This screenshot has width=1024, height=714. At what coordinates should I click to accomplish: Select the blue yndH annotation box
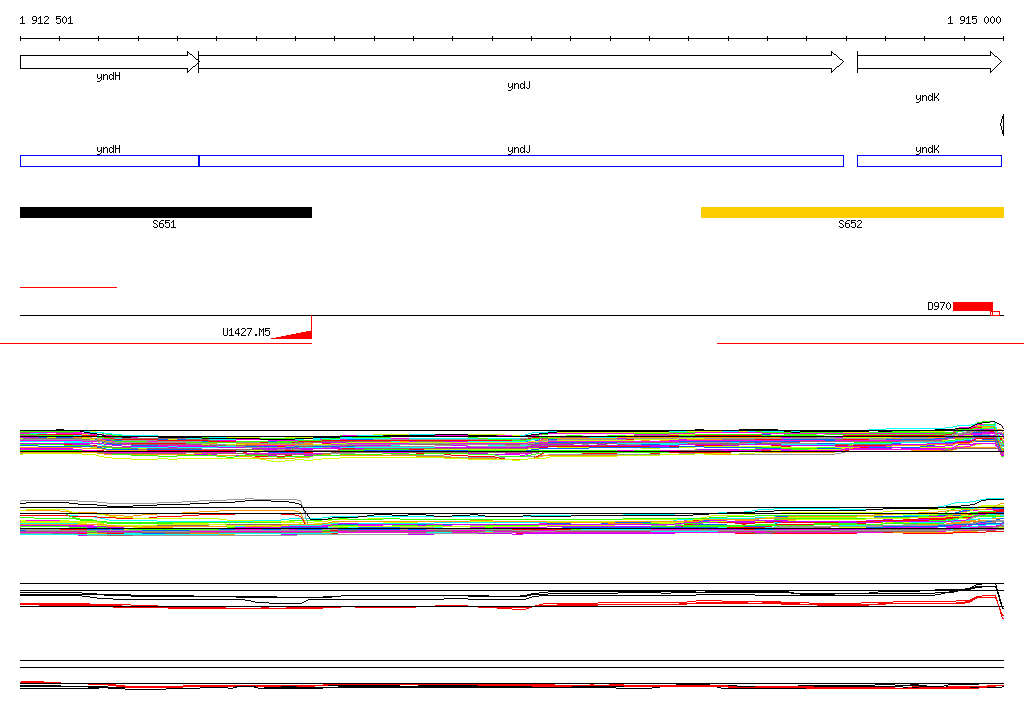pyautogui.click(x=109, y=161)
